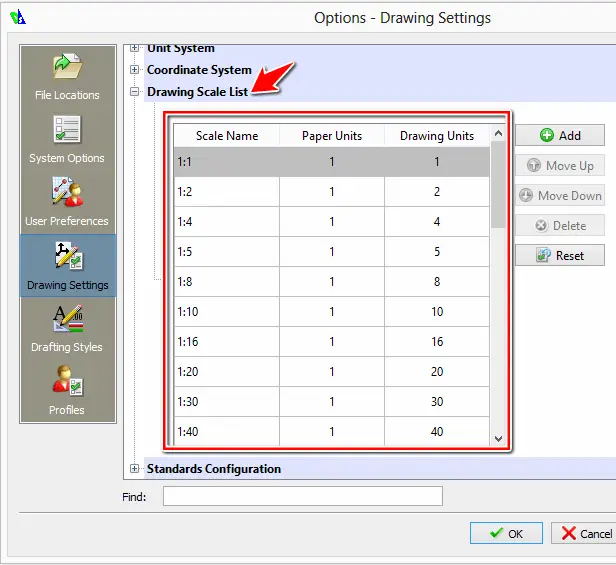
Task: Select the 1:8 scale name cell
Action: pyautogui.click(x=227, y=282)
